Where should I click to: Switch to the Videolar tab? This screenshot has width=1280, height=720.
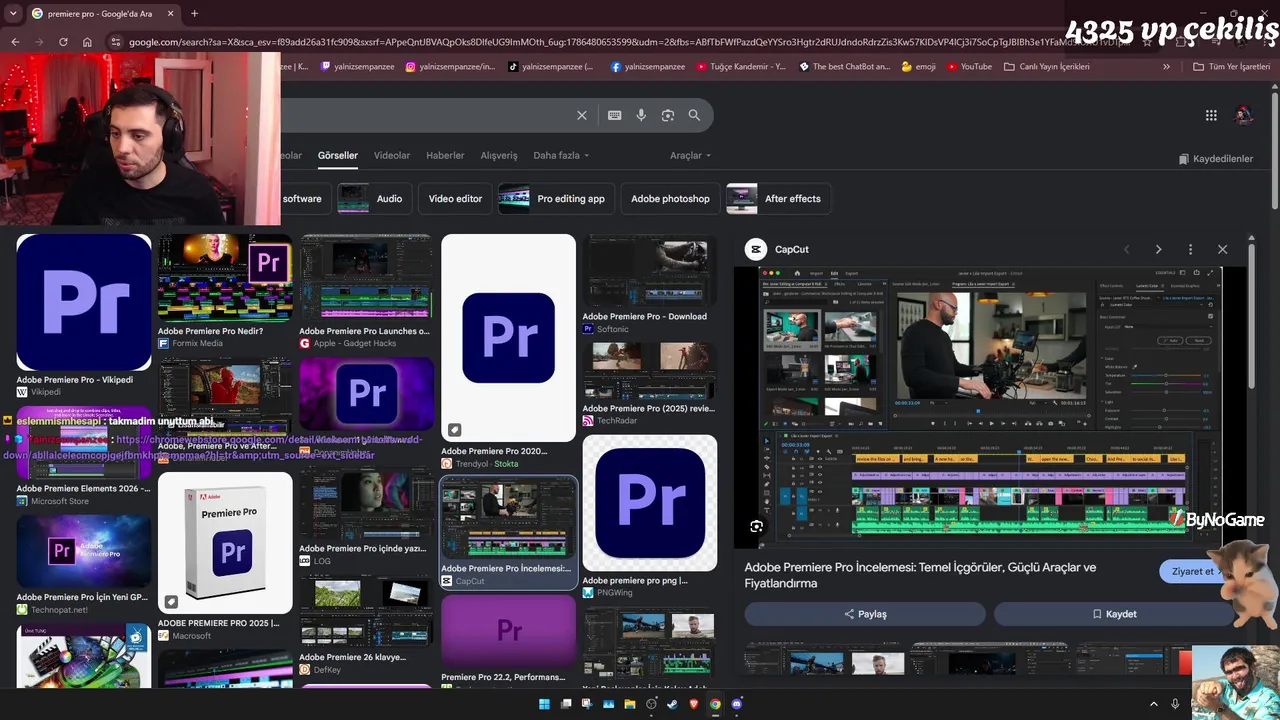(392, 156)
